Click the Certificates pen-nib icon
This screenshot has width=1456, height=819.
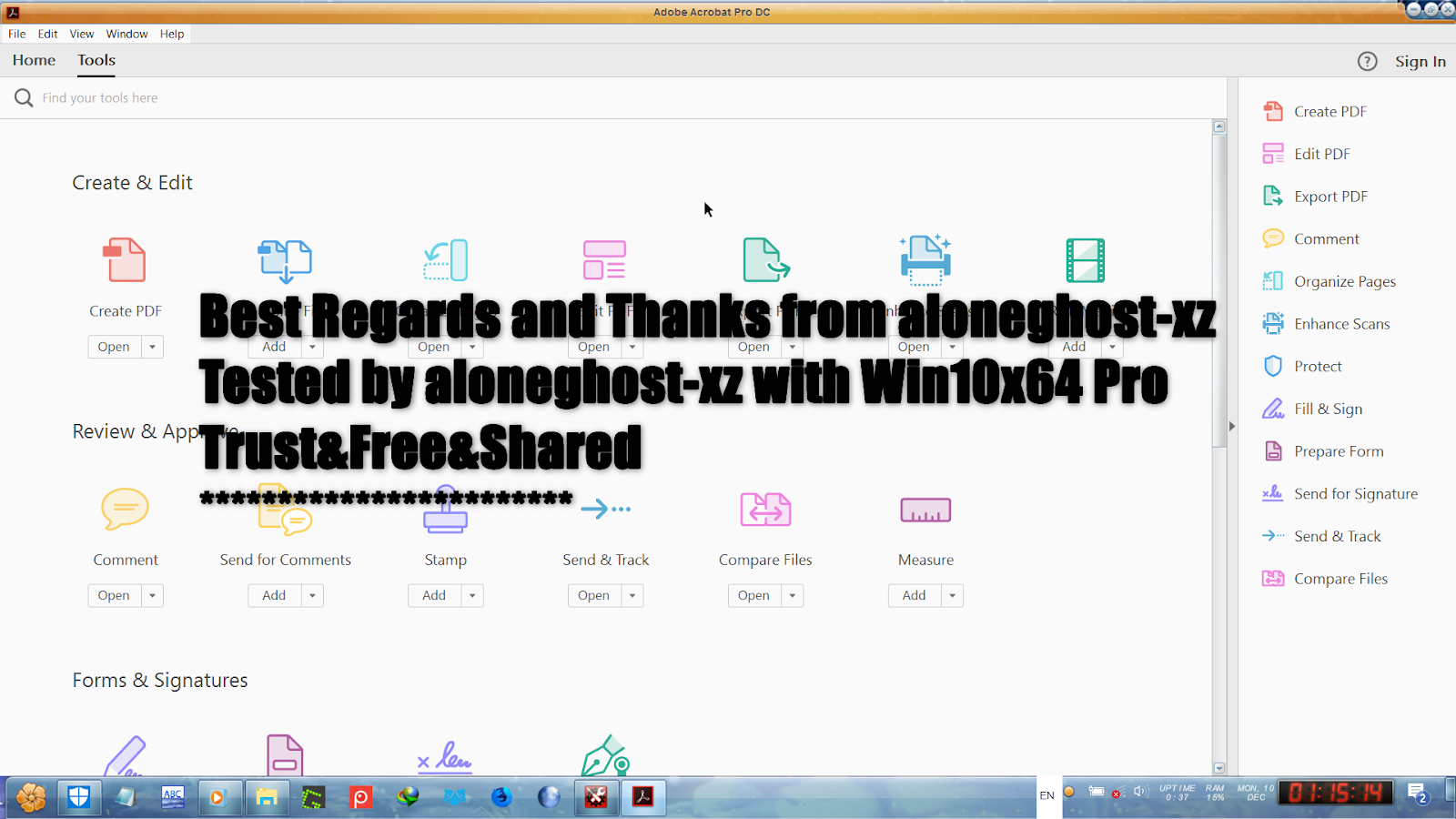(605, 755)
